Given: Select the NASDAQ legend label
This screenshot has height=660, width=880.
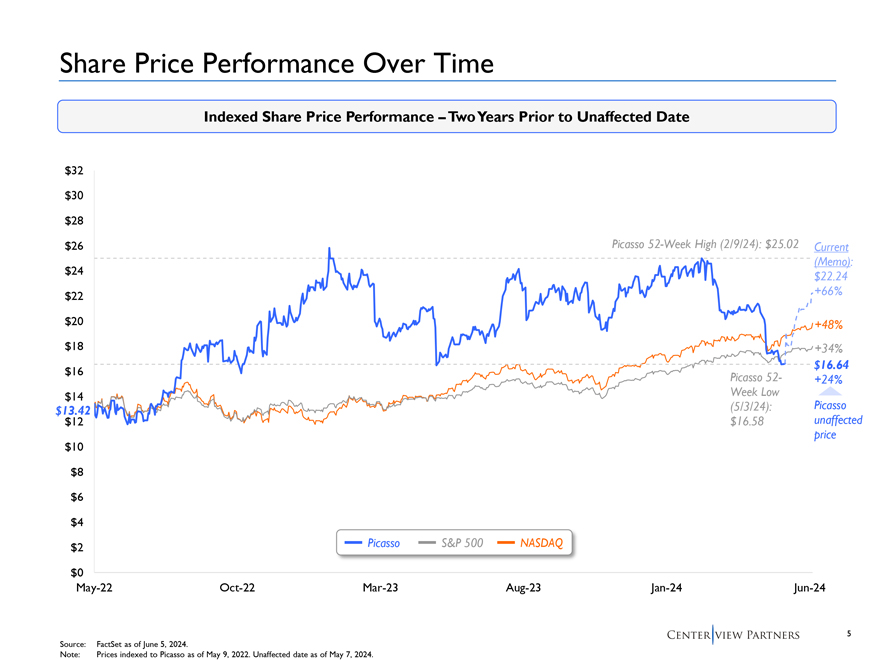Looking at the screenshot, I should pos(542,543).
